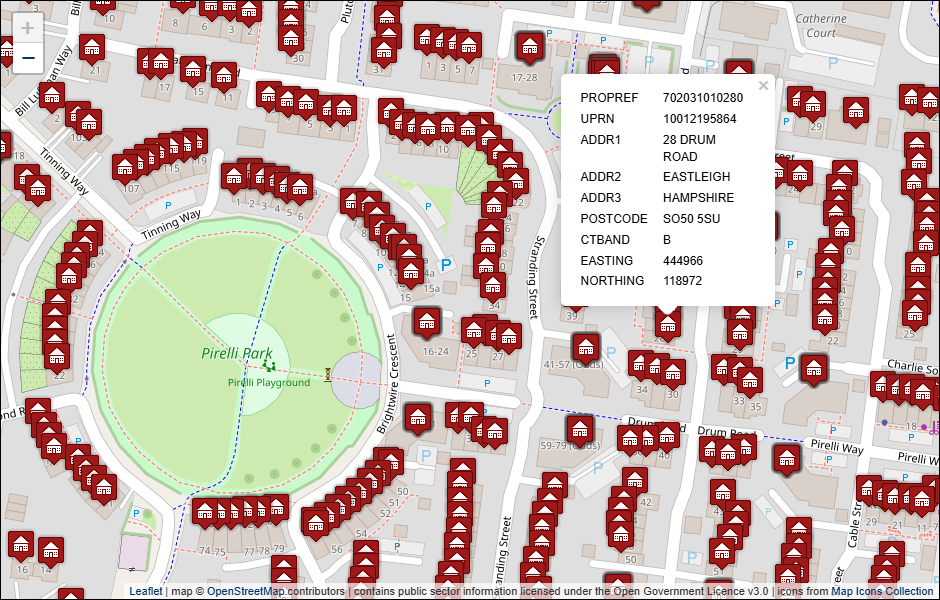Viewport: 940px width, 600px height.
Task: Click house marker on building 59-79
Action: [580, 430]
